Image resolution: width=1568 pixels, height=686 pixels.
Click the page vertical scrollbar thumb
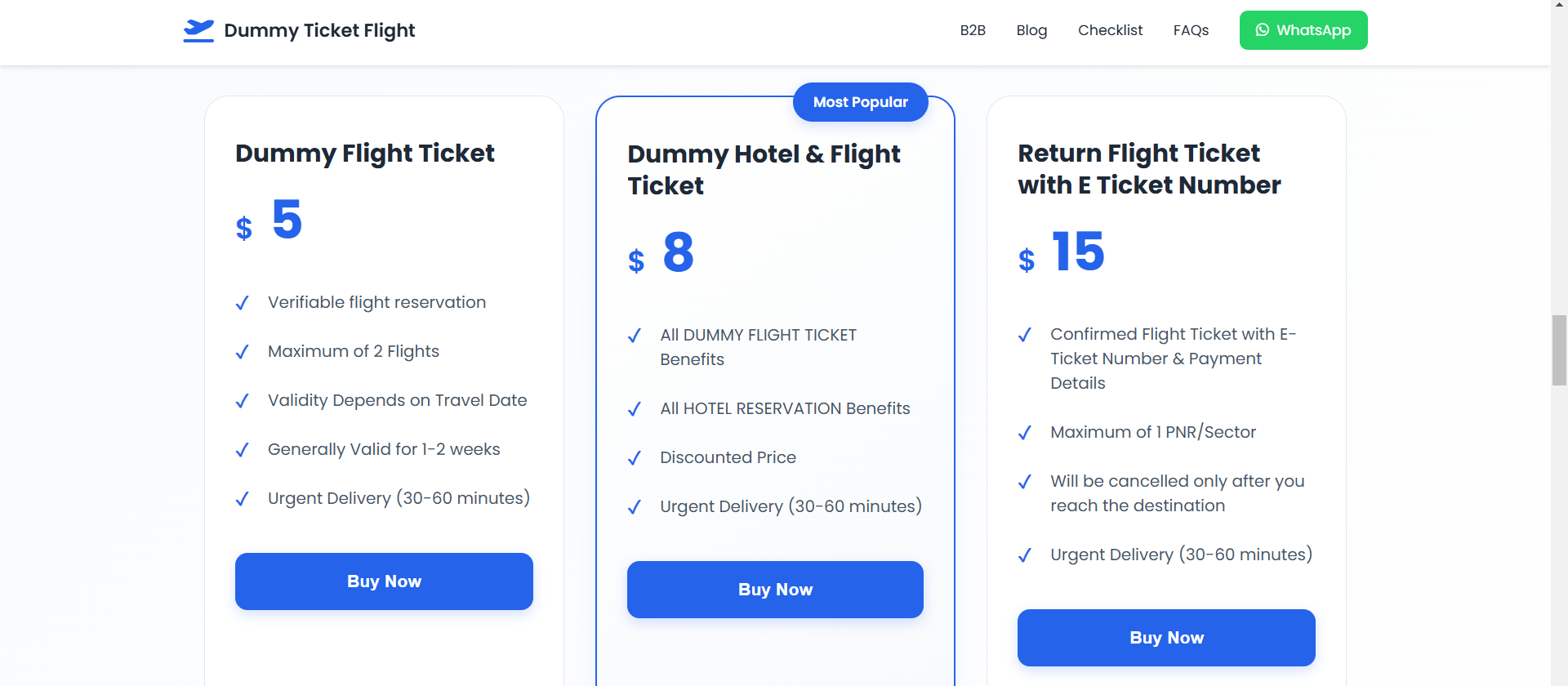point(1559,350)
